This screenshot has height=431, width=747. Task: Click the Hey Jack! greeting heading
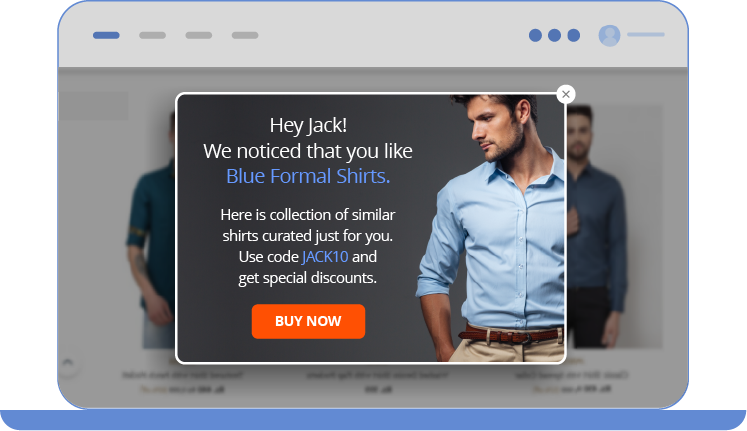point(308,125)
